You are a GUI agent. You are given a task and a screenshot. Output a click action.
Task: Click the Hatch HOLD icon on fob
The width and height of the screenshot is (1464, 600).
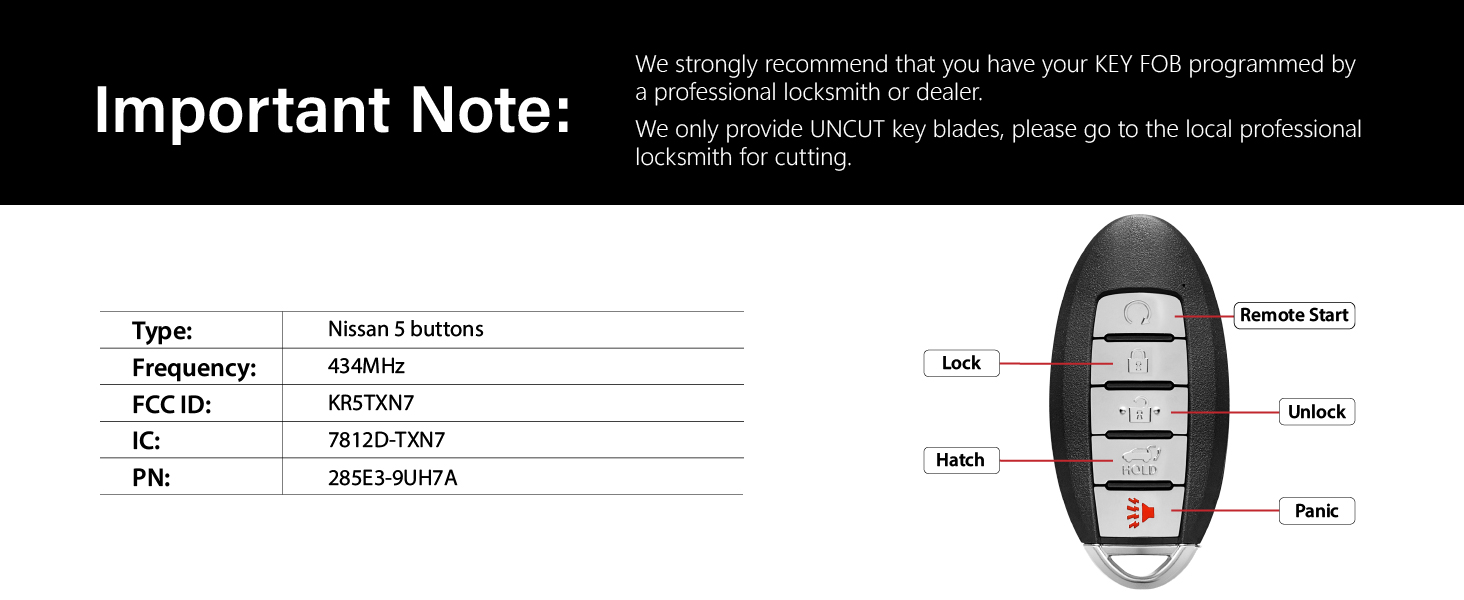pyautogui.click(x=1138, y=460)
